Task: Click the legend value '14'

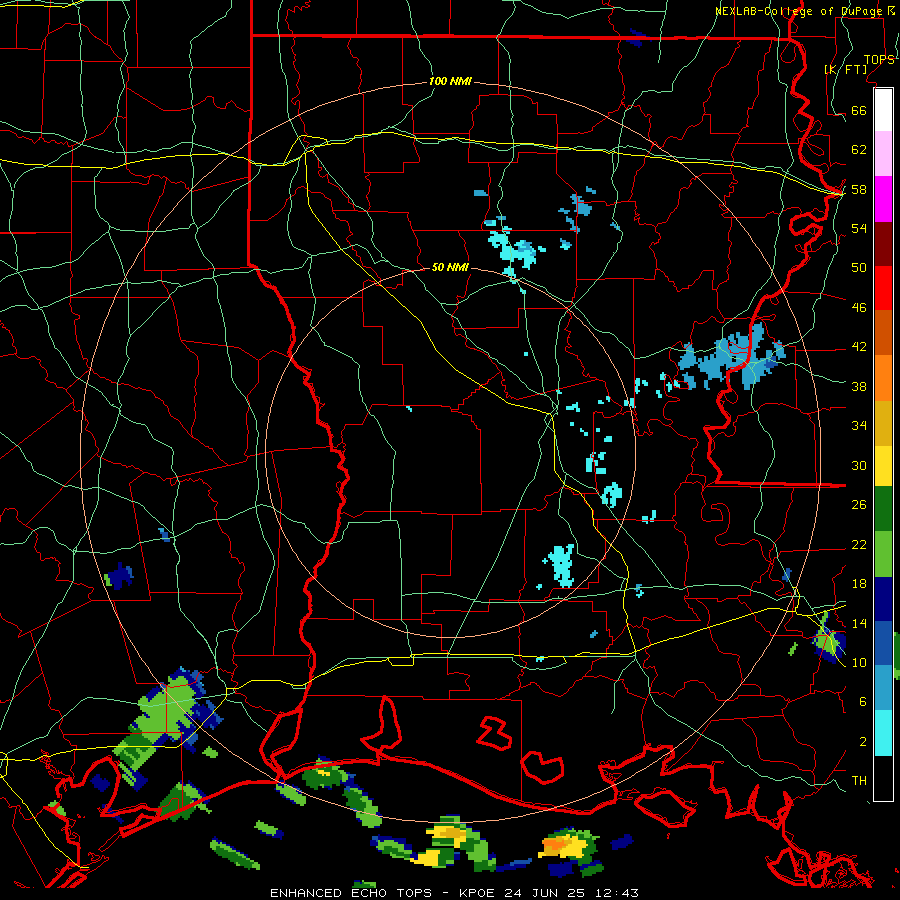Action: [859, 623]
